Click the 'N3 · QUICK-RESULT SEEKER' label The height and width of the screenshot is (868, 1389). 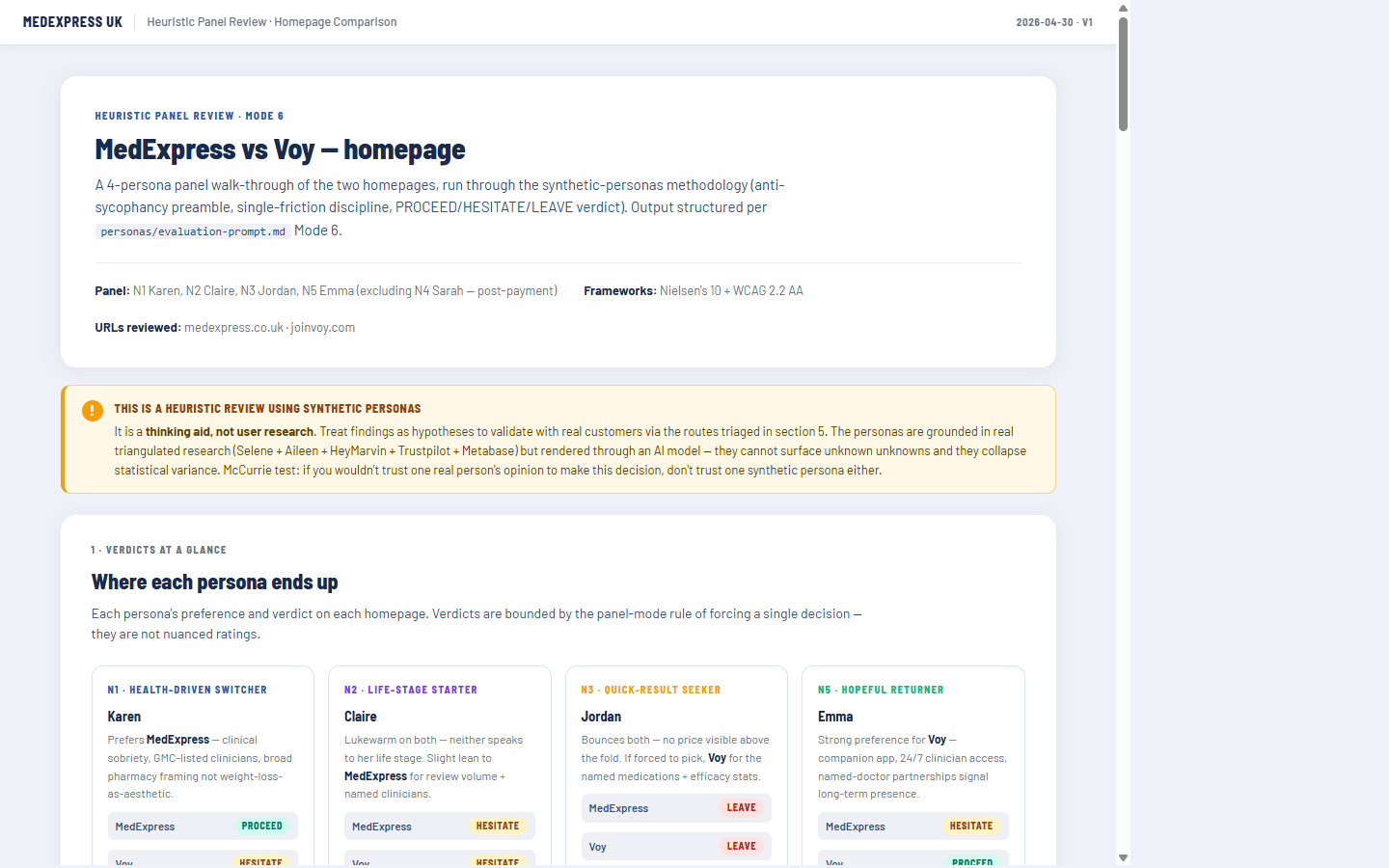651,691
